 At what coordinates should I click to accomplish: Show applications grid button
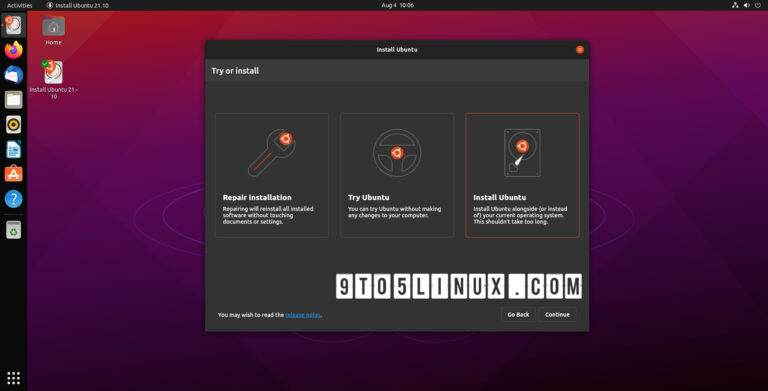(x=14, y=378)
